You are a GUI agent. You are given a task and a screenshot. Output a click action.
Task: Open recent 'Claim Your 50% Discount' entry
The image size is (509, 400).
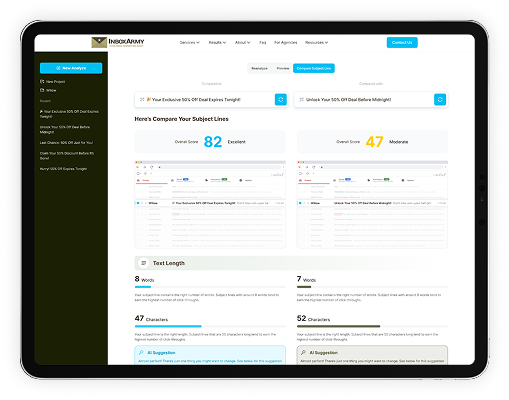(67, 156)
